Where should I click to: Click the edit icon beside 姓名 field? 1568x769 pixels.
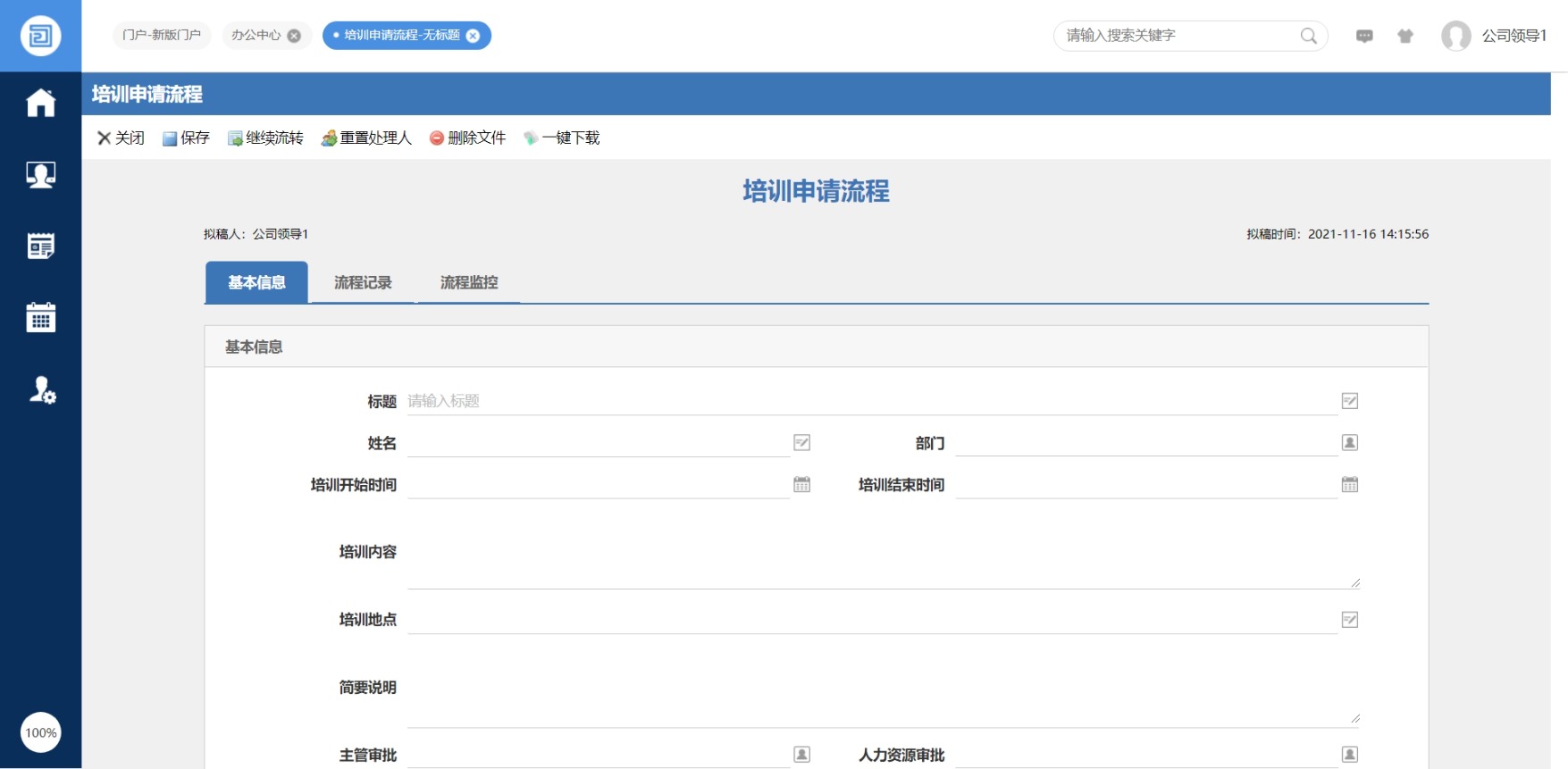pyautogui.click(x=802, y=443)
